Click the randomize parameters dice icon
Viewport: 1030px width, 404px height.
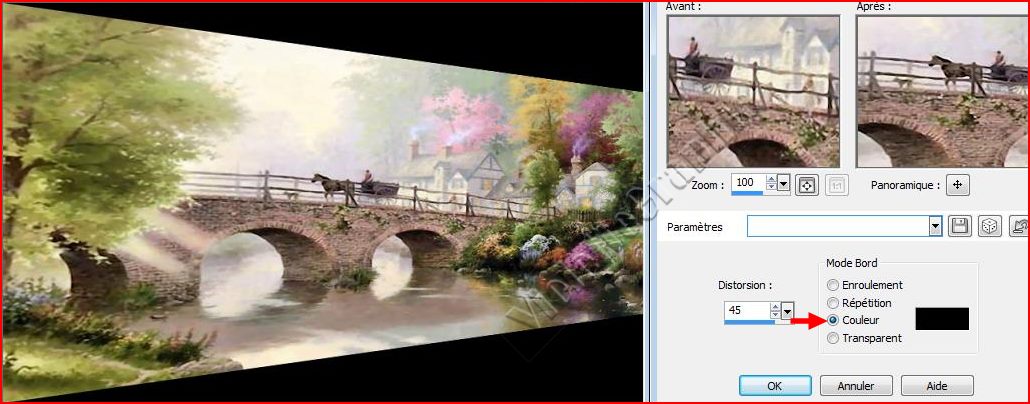989,227
